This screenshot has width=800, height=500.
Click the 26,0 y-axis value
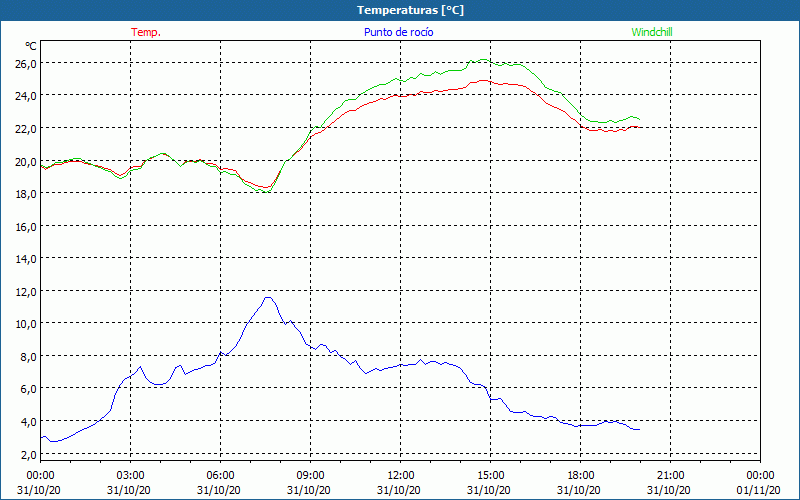(25, 64)
